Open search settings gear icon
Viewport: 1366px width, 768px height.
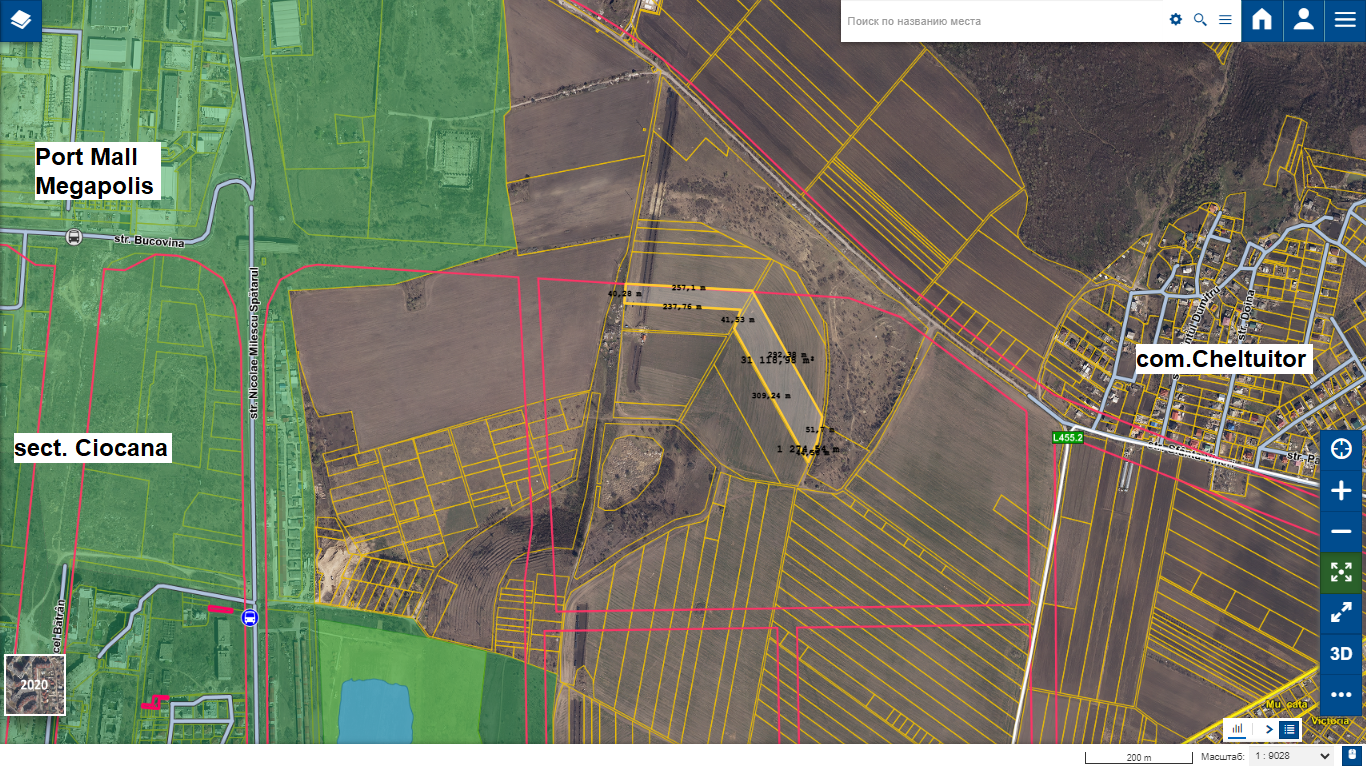tap(1176, 20)
